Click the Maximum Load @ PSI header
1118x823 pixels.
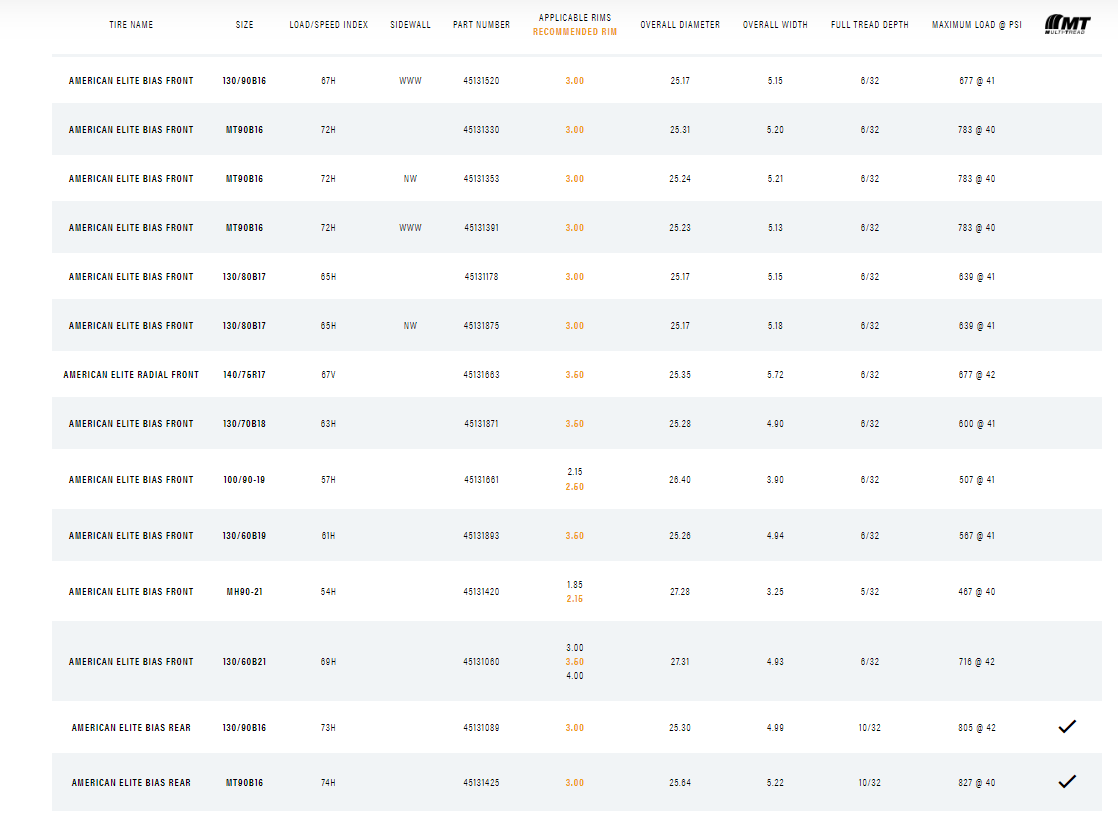click(x=976, y=25)
